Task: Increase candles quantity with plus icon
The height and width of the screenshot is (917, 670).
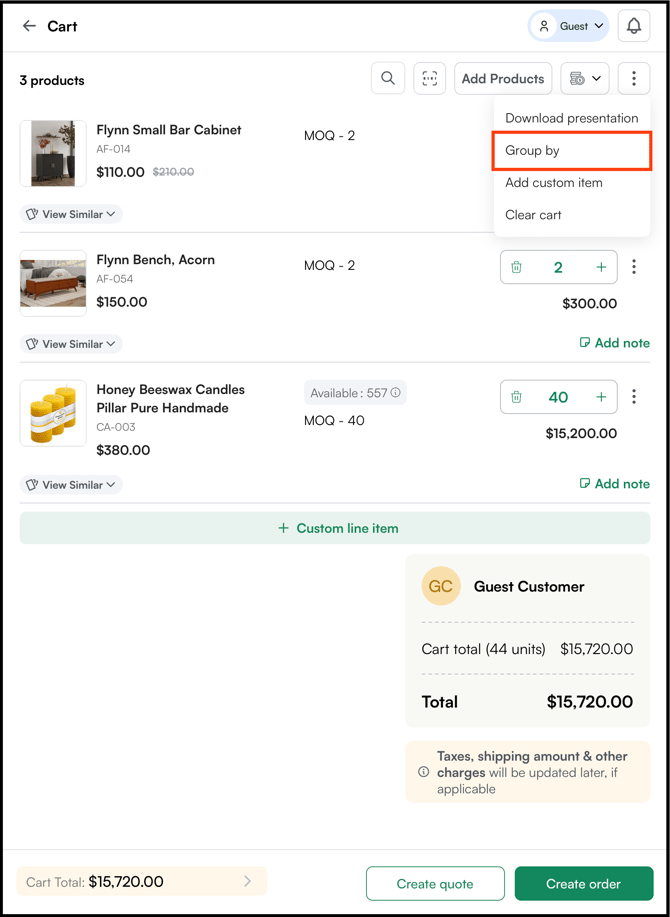Action: tap(601, 397)
